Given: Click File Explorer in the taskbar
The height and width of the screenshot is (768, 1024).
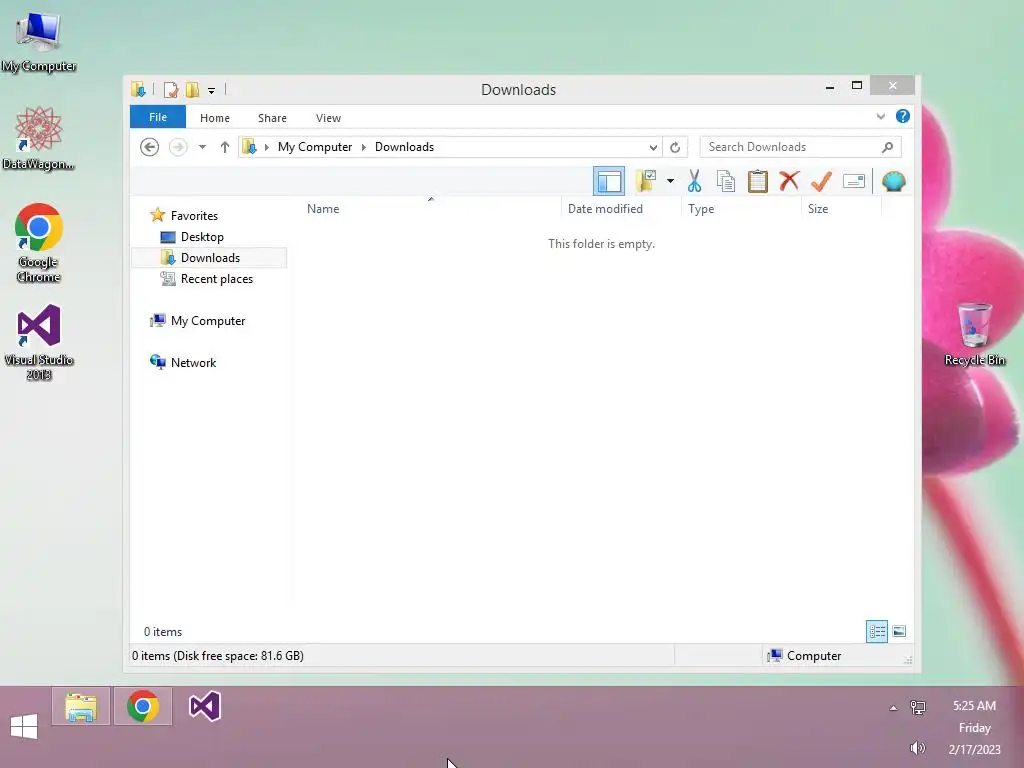Looking at the screenshot, I should tap(81, 707).
